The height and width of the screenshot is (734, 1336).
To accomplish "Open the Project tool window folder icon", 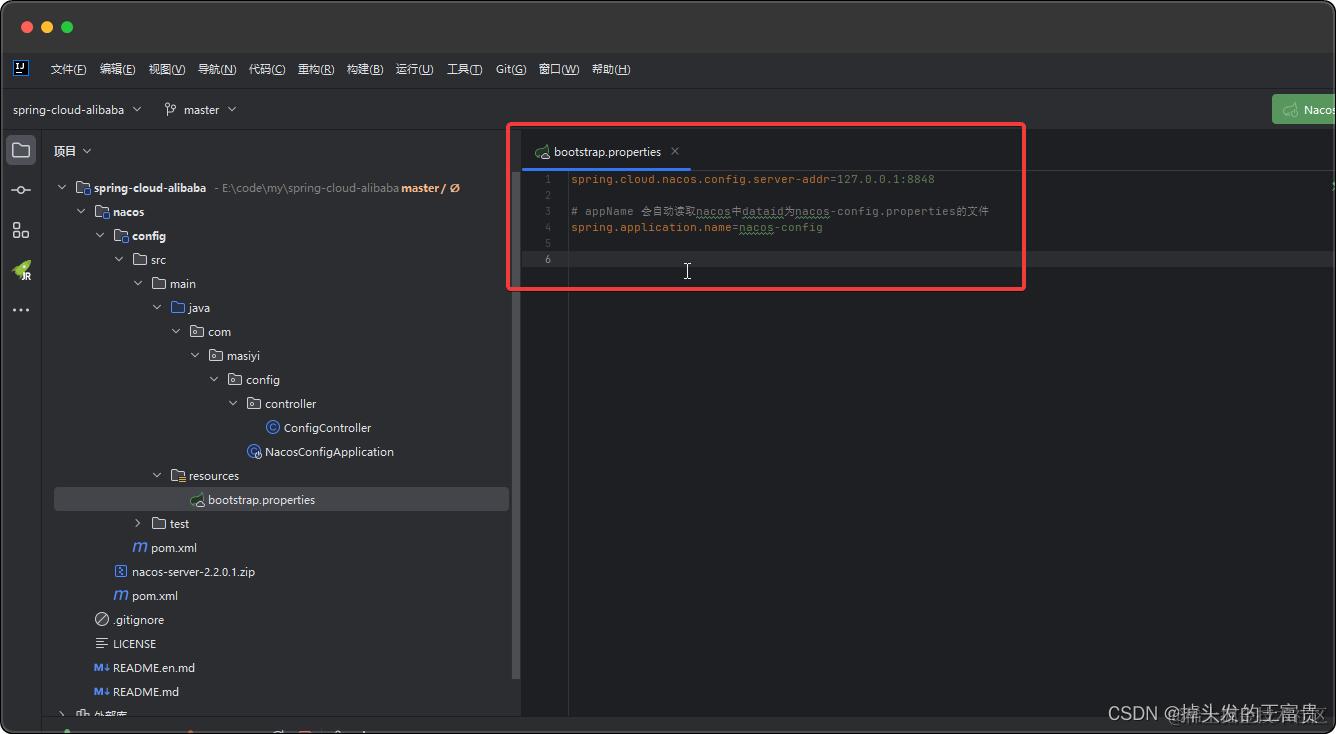I will click(21, 150).
